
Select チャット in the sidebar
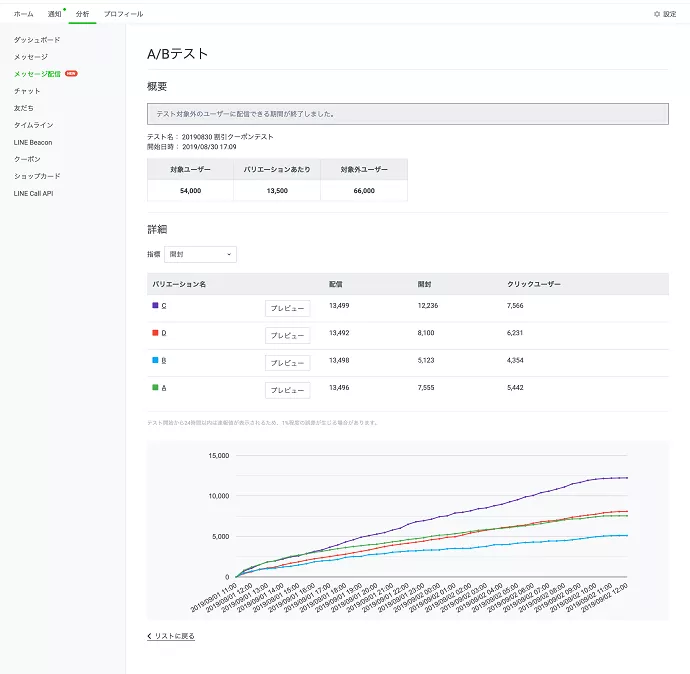point(27,91)
